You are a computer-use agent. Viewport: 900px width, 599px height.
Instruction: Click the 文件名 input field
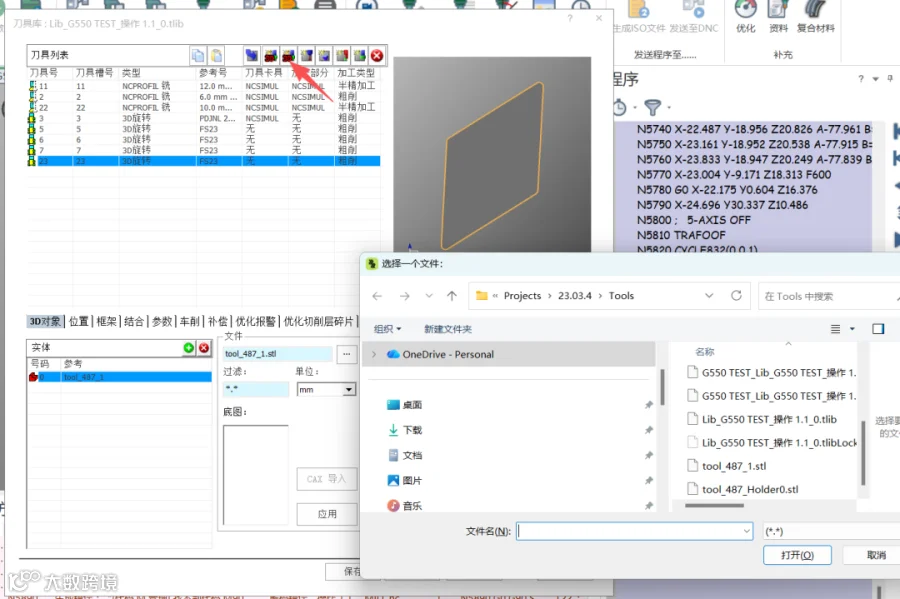[x=634, y=531]
